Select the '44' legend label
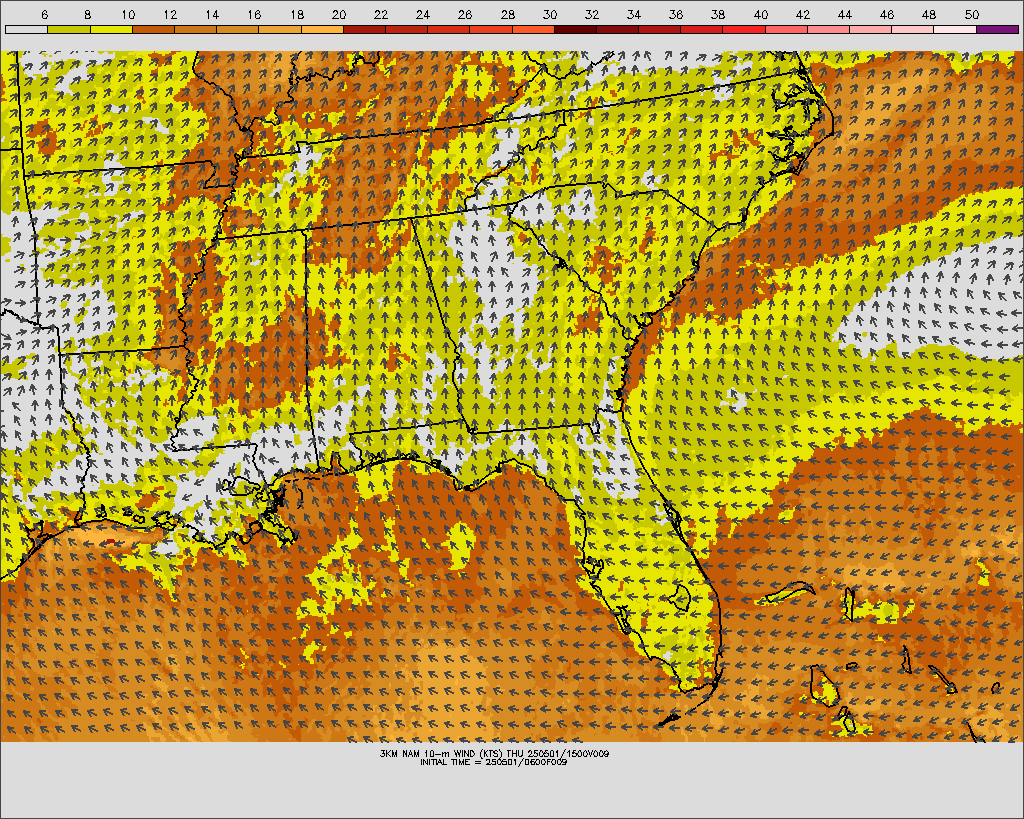The width and height of the screenshot is (1024, 819). click(845, 14)
